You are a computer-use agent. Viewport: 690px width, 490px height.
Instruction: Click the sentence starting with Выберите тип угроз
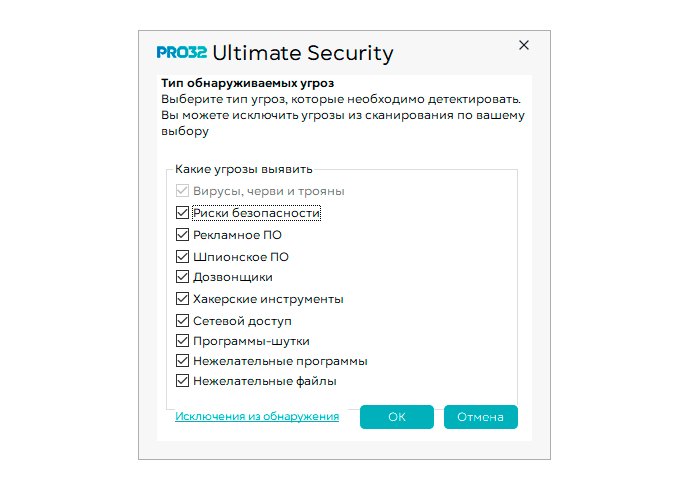pos(341,100)
